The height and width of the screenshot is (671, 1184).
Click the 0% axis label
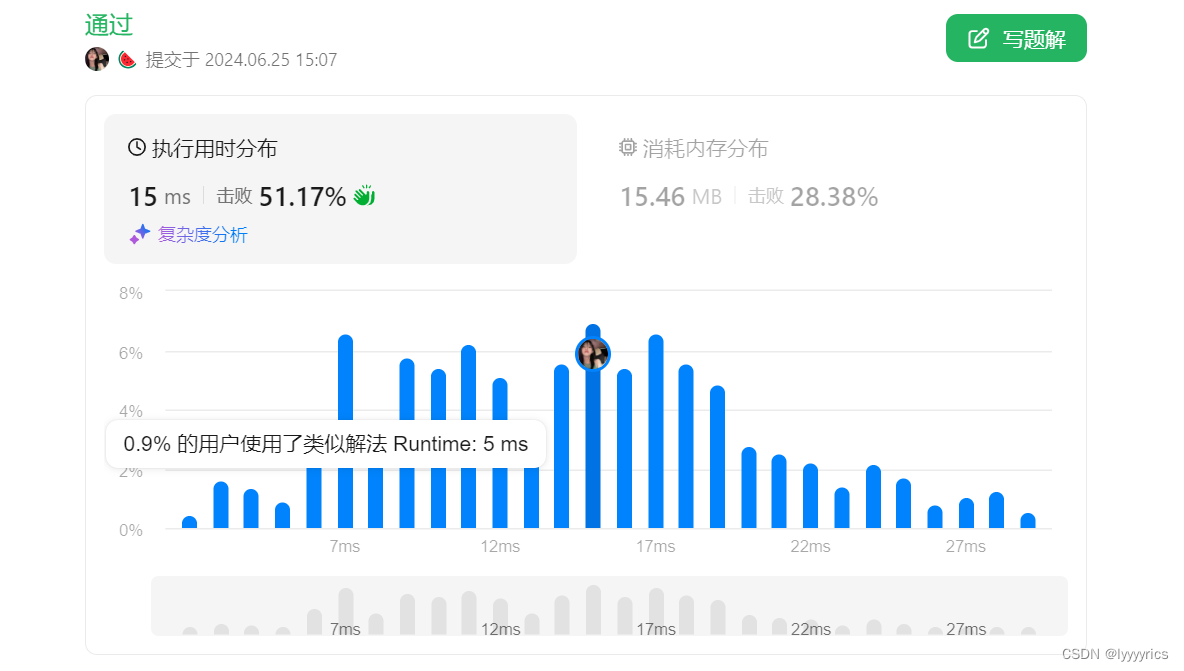131,530
